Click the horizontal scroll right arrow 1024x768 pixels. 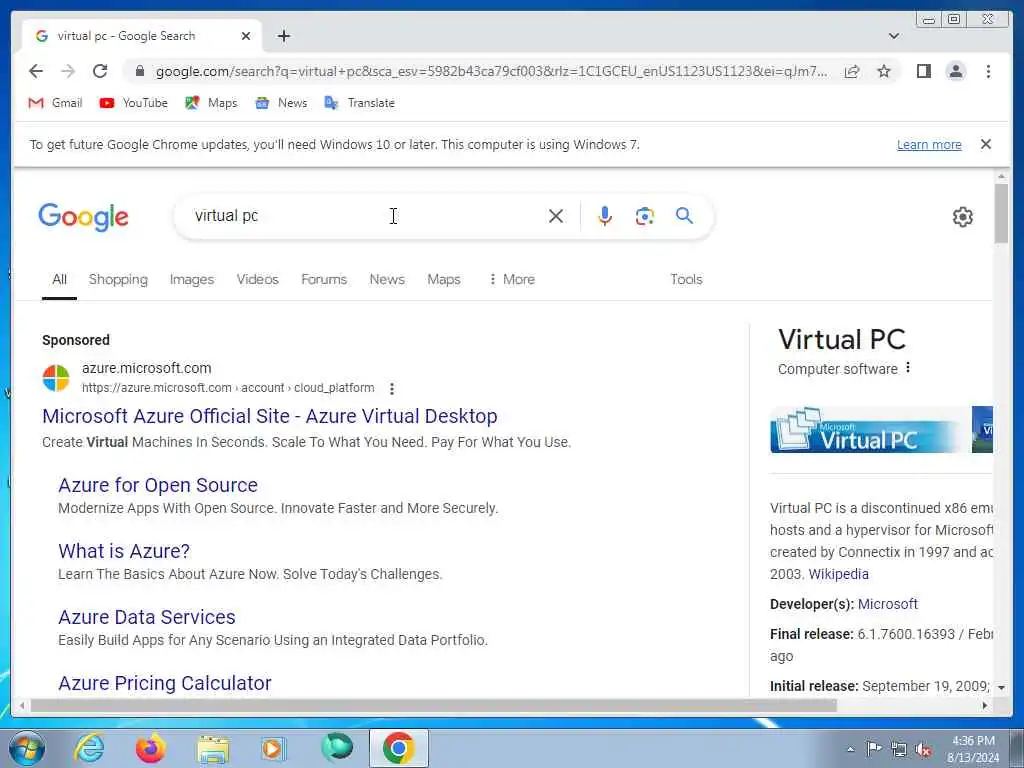click(x=985, y=705)
